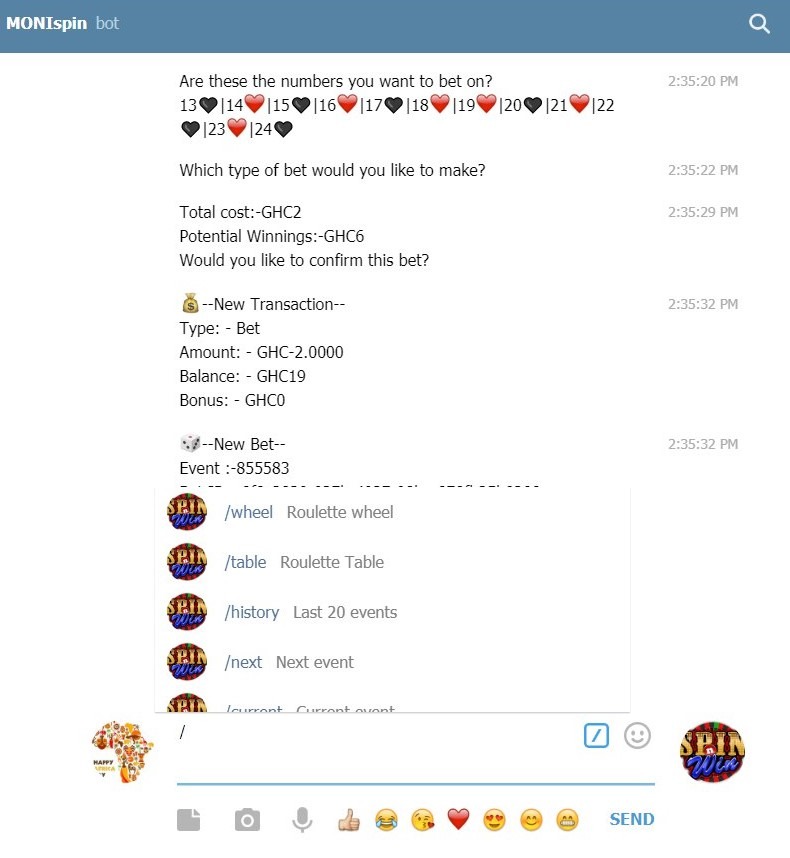Screen dimensions: 790x858
Task: Toggle the bot commands slash button
Action: 596,735
